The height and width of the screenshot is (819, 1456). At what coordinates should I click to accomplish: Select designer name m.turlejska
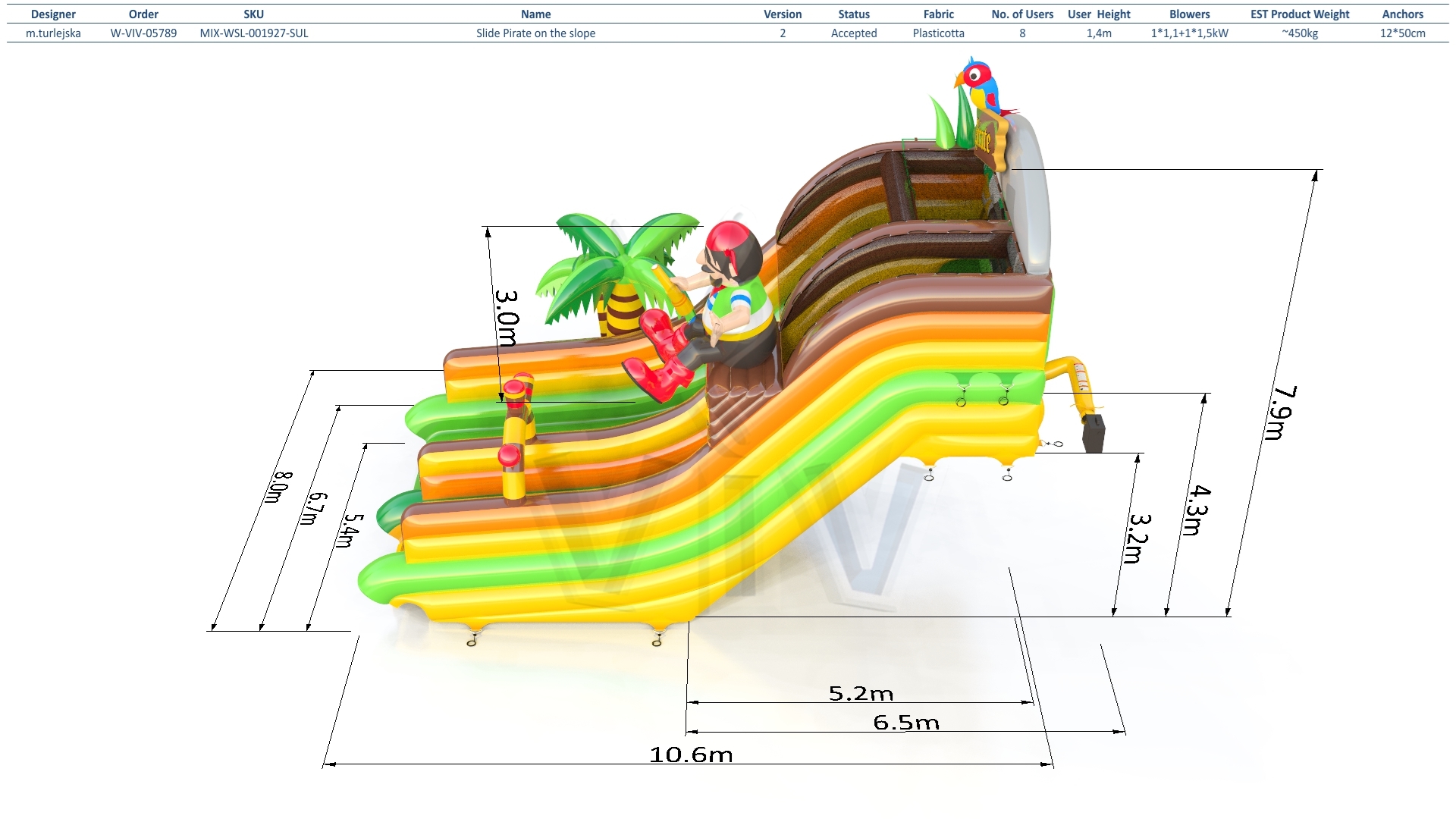click(x=53, y=33)
